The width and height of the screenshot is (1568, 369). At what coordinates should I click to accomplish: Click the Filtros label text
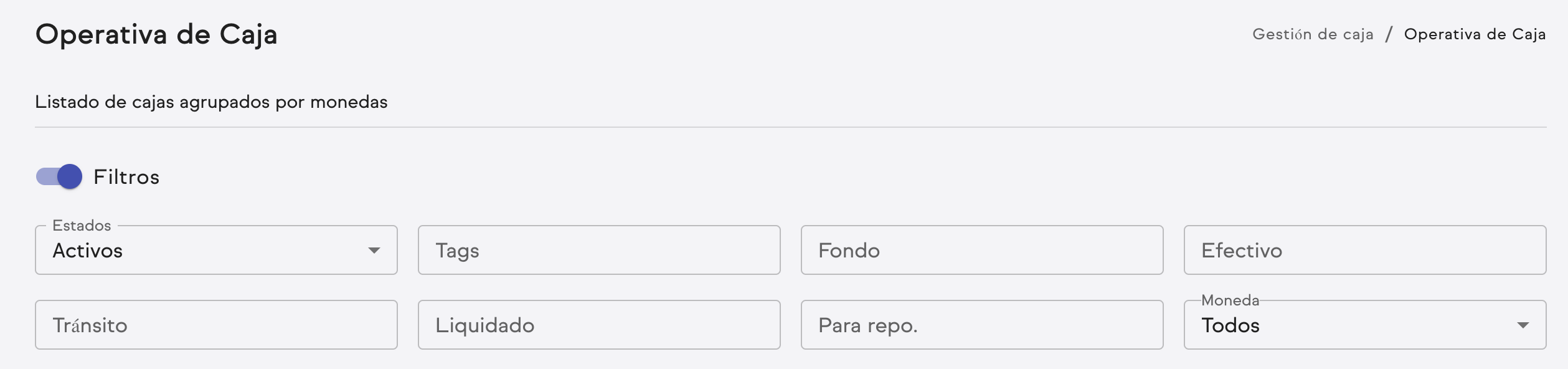pyautogui.click(x=126, y=177)
